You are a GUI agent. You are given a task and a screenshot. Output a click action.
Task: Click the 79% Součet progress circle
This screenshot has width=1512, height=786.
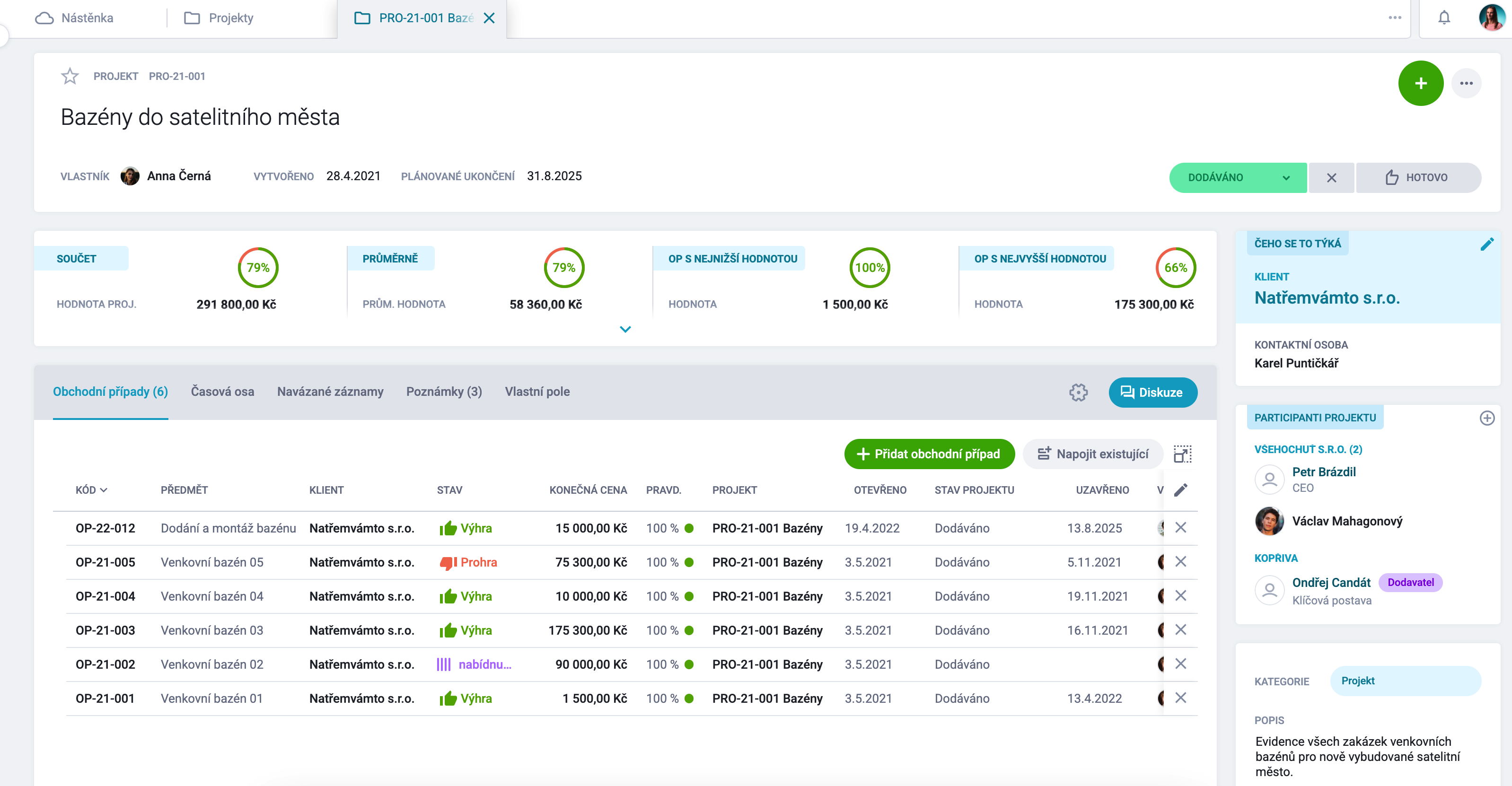point(258,268)
